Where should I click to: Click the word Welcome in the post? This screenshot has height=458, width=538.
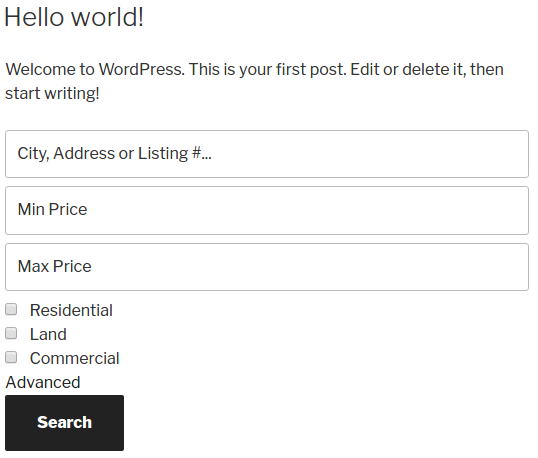[40, 69]
